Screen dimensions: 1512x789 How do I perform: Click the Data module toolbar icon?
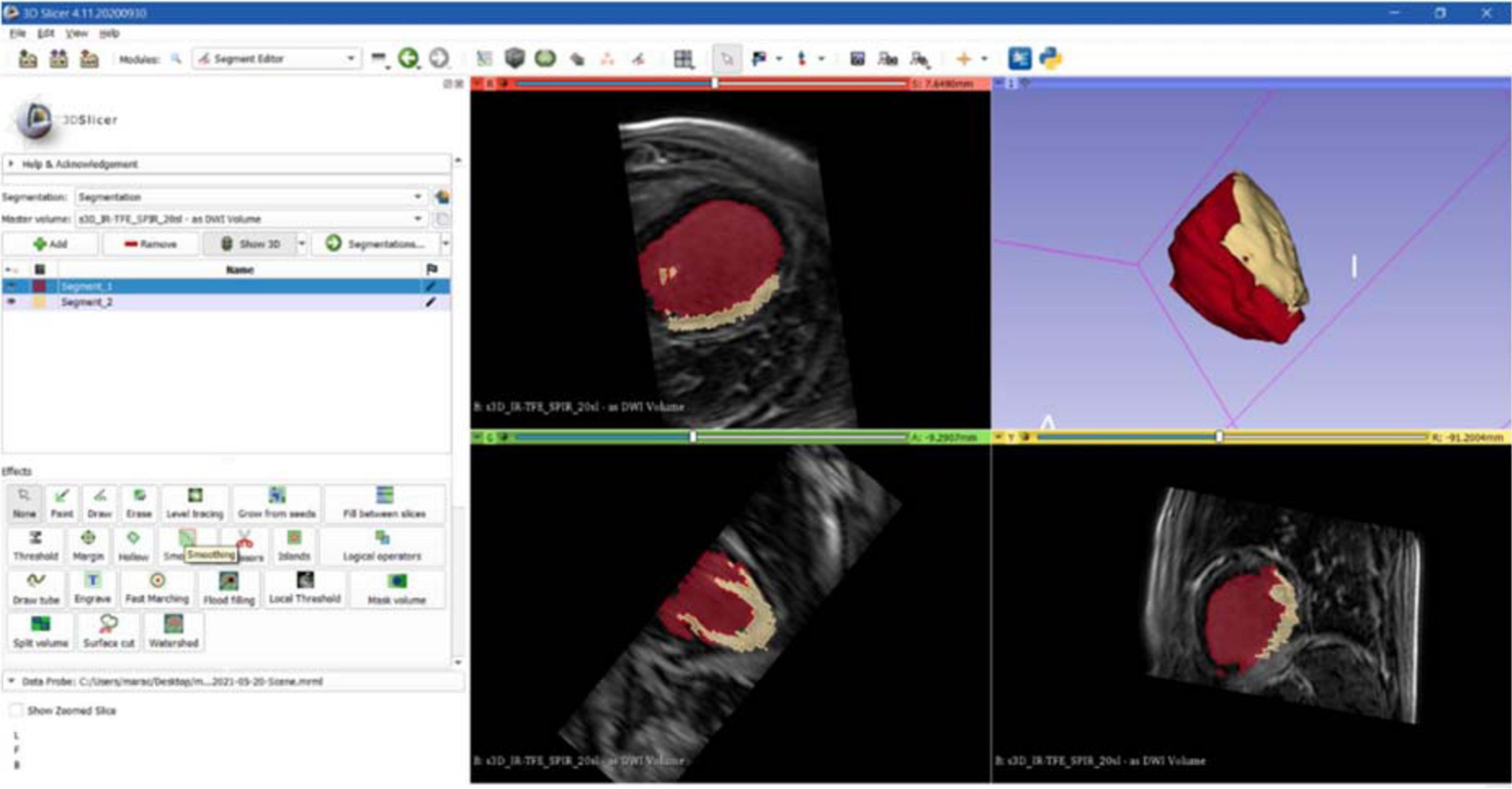click(484, 59)
